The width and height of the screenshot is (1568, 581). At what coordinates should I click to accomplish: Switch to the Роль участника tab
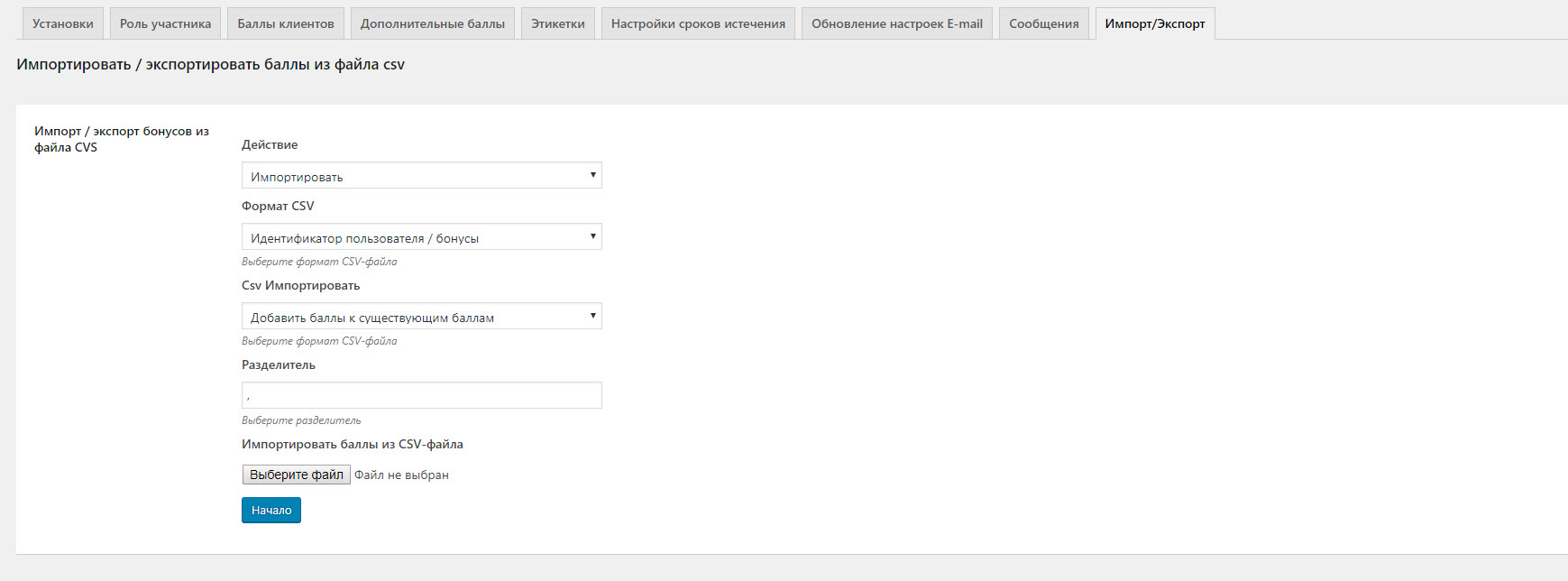click(165, 23)
